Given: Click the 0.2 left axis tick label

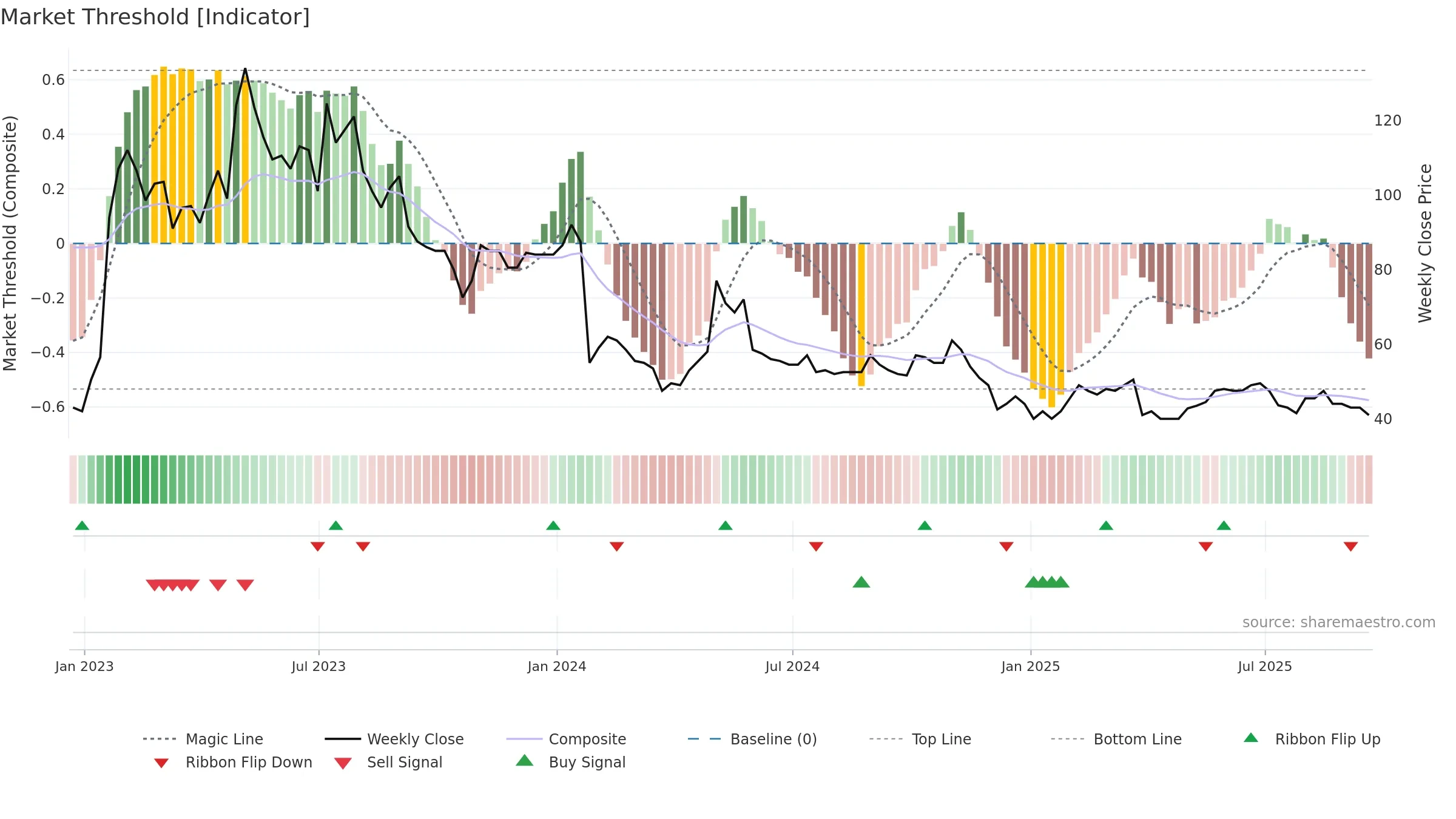Looking at the screenshot, I should pyautogui.click(x=53, y=189).
